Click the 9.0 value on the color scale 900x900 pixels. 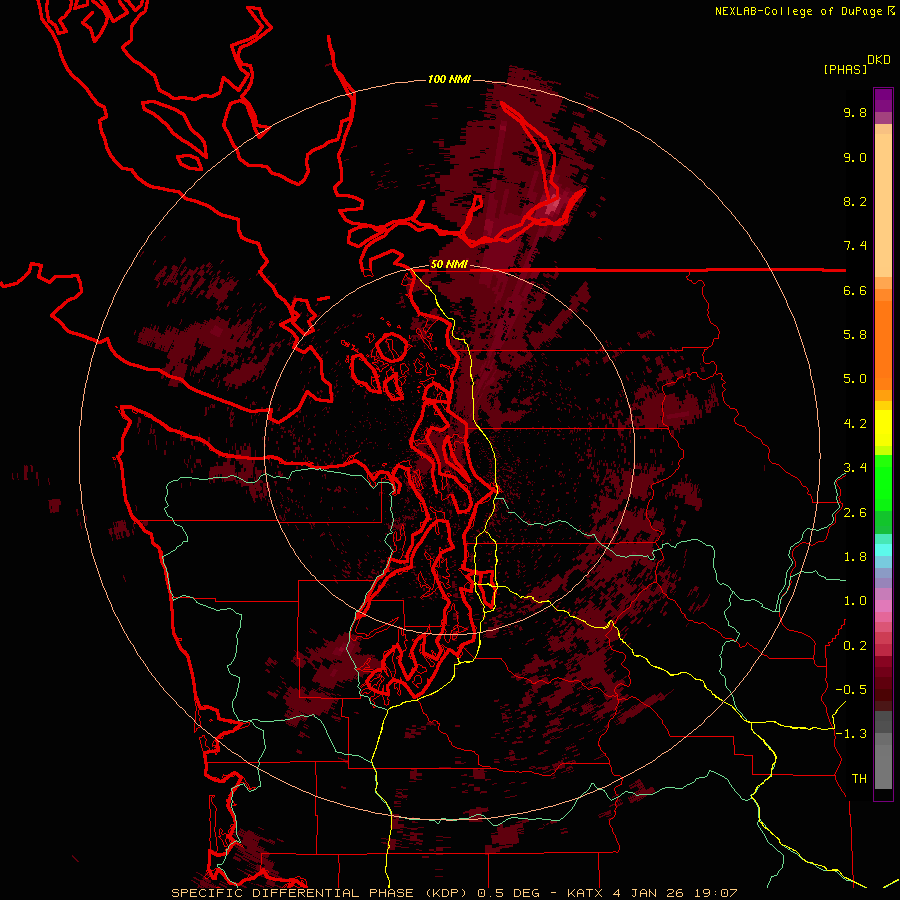coord(855,157)
